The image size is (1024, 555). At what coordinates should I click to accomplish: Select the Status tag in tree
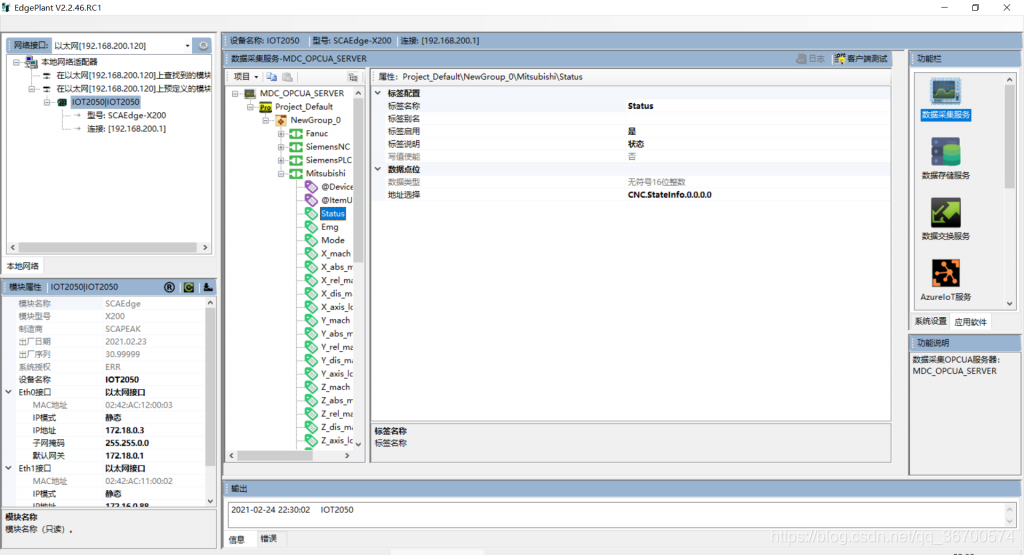332,214
